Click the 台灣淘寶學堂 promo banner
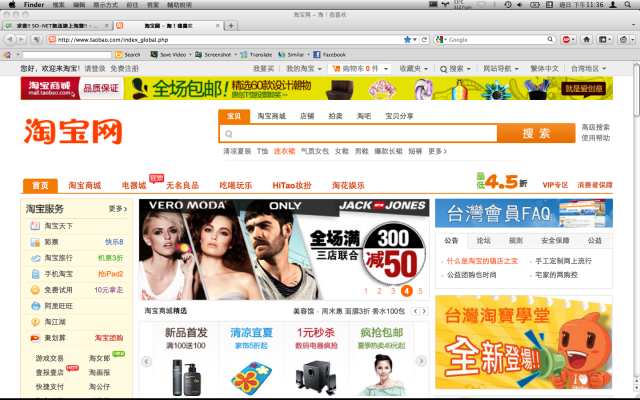This screenshot has width=640, height=400. pyautogui.click(x=524, y=342)
